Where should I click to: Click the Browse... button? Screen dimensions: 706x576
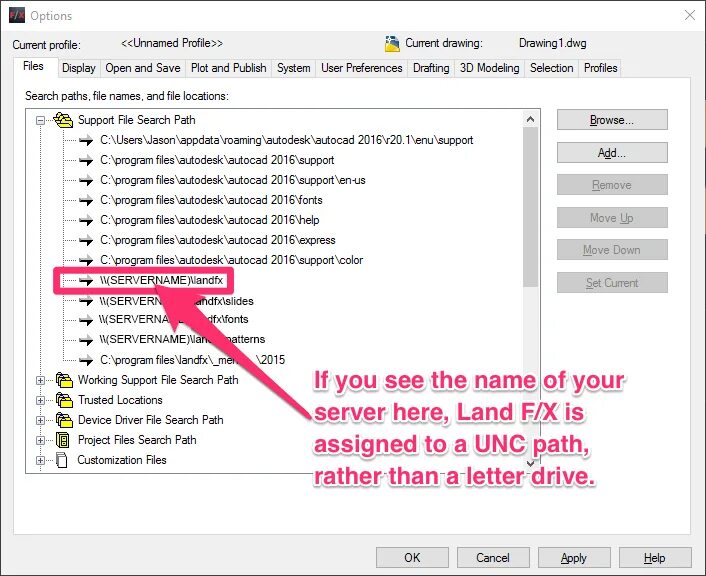click(x=612, y=120)
